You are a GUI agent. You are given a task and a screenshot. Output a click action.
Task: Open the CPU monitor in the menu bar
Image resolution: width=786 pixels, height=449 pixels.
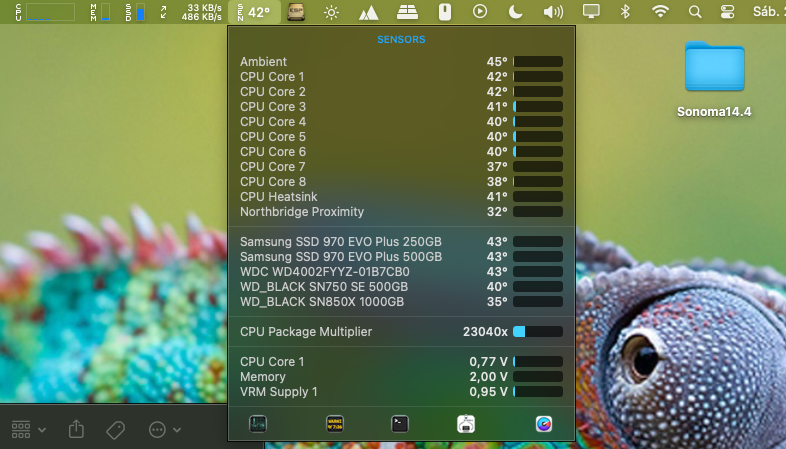coord(45,12)
